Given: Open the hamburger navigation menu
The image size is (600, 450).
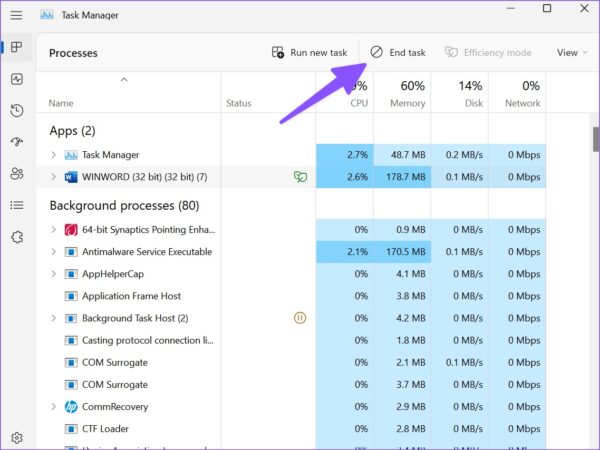Looking at the screenshot, I should [x=16, y=15].
